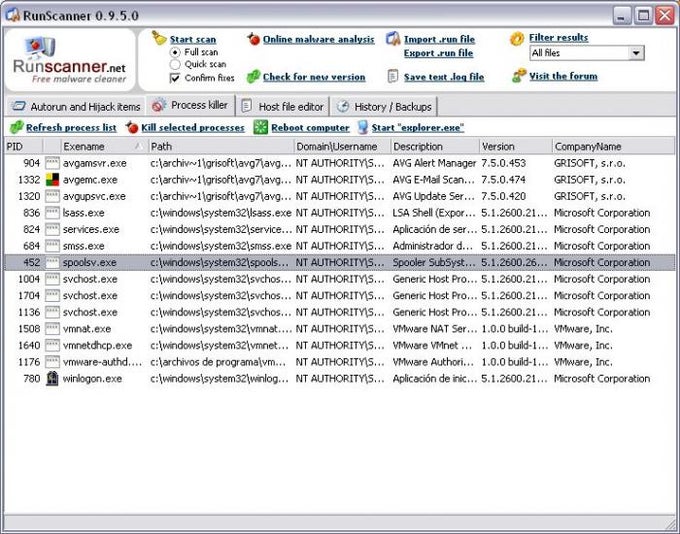Click the monitor icon beside Start explorer.exe
The height and width of the screenshot is (534, 680).
[362, 128]
